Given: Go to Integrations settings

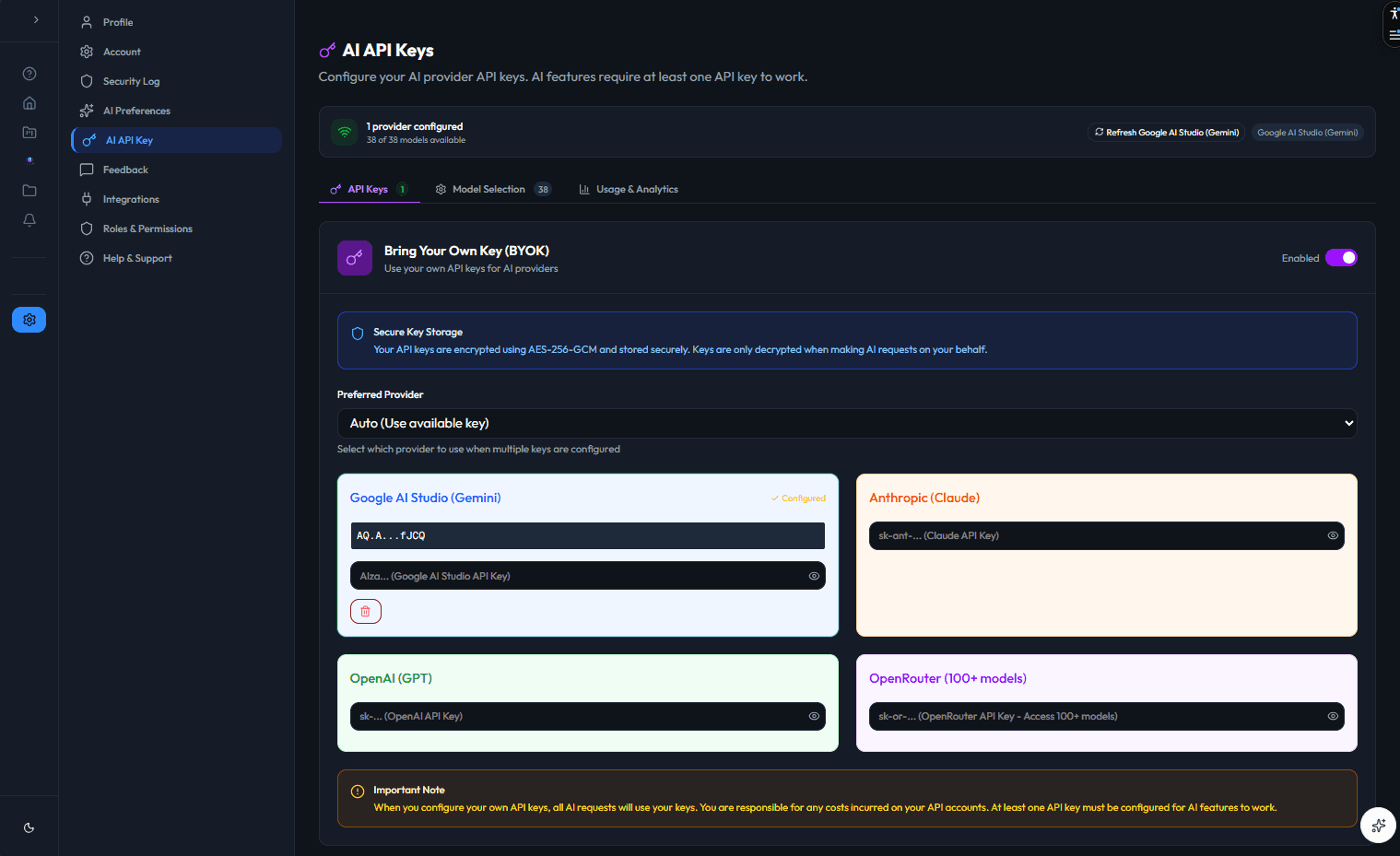Looking at the screenshot, I should (x=177, y=199).
